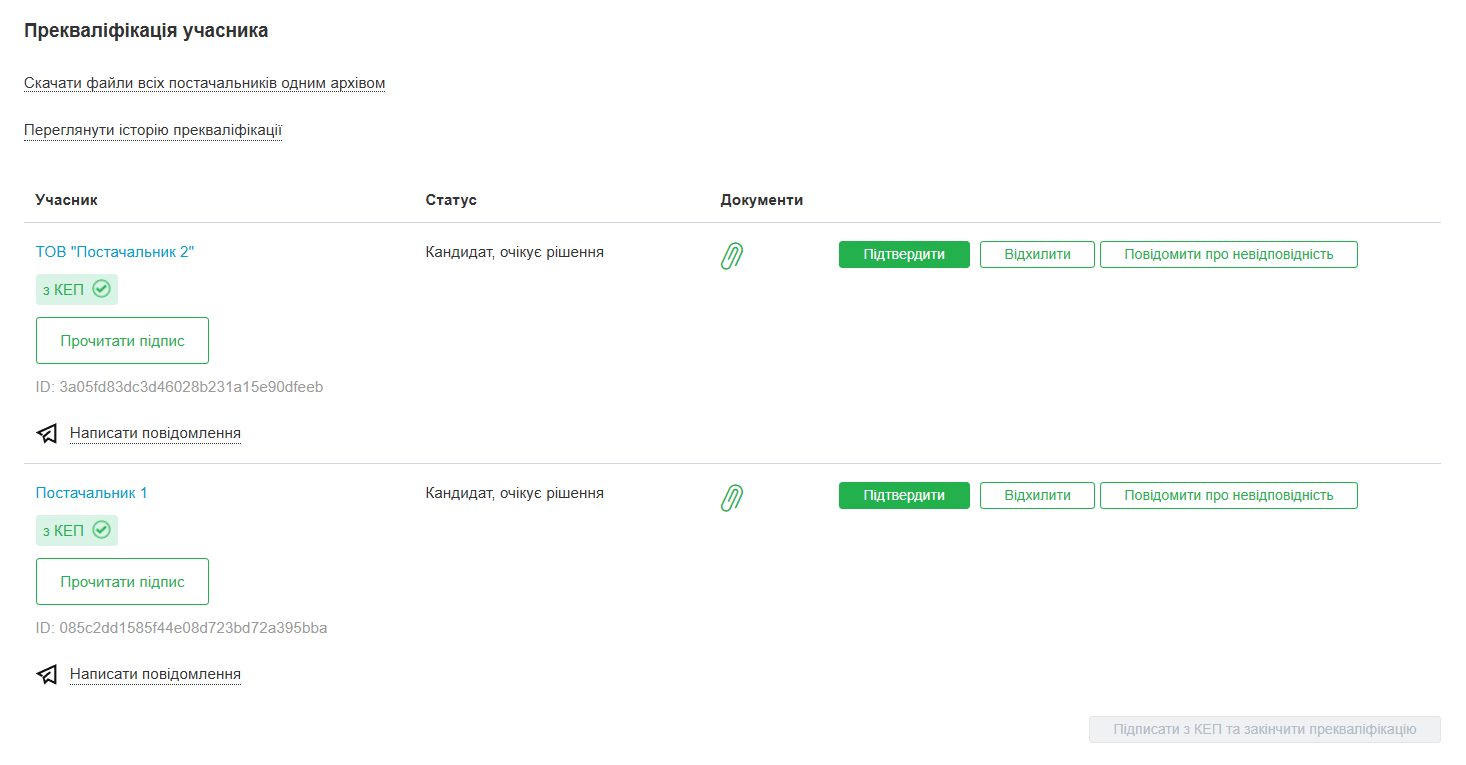Reject ТОВ "Постачальник 2" with Відхилити
The height and width of the screenshot is (765, 1466).
(x=1037, y=254)
